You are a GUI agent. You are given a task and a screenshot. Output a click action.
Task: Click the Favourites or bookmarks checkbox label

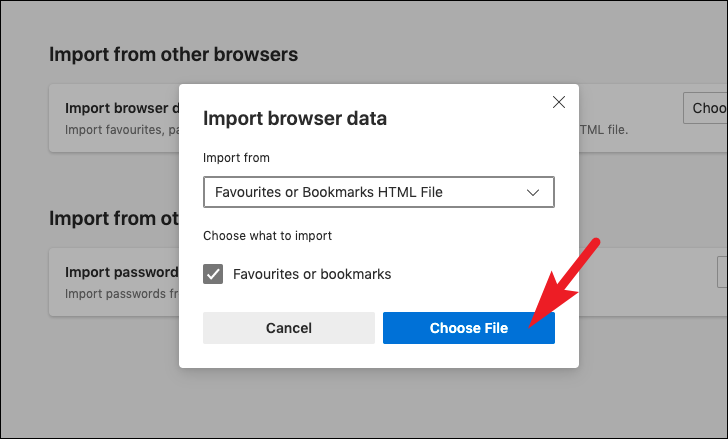point(312,274)
